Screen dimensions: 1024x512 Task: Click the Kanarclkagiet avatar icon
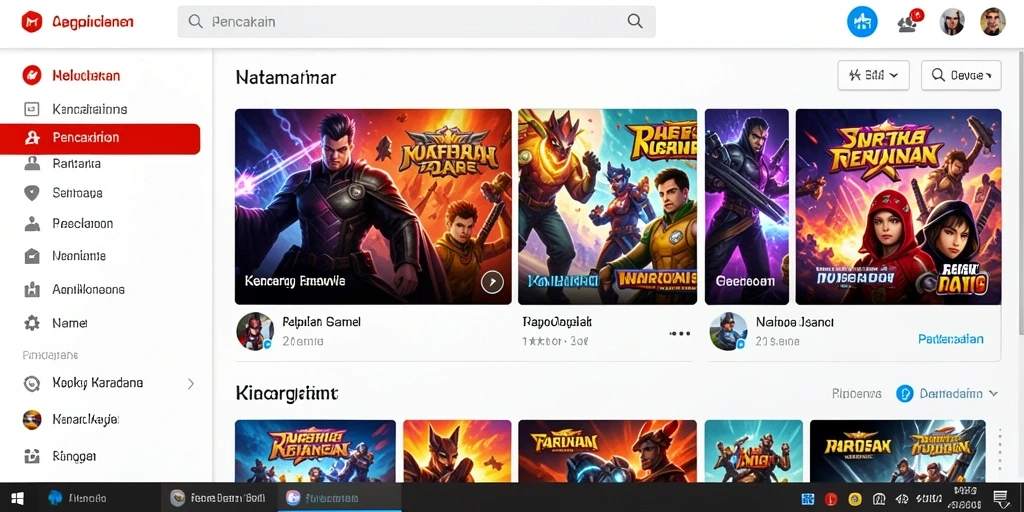[31, 419]
